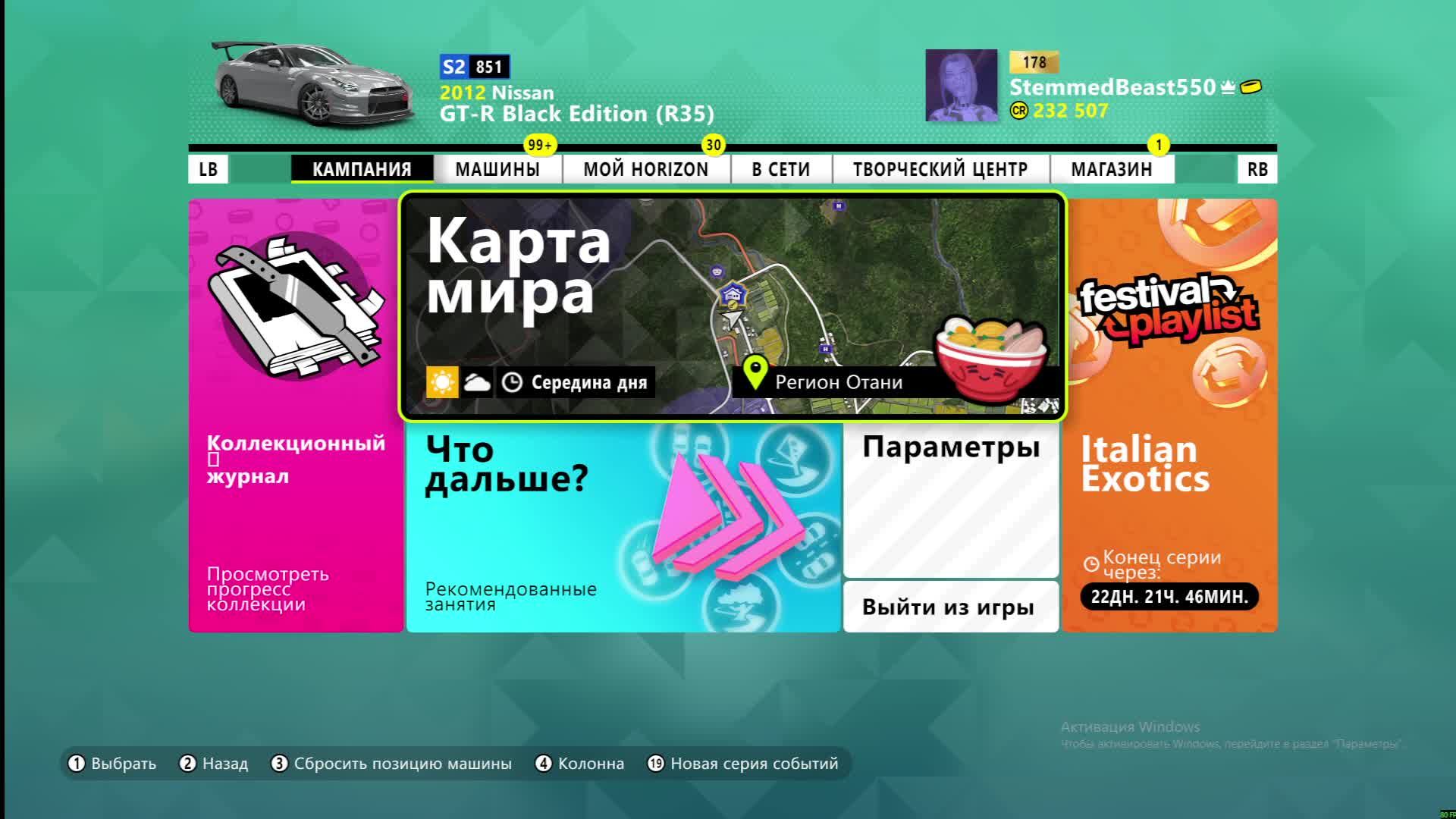This screenshot has height=819, width=1456.
Task: Click Выйти из игры
Action: [951, 607]
